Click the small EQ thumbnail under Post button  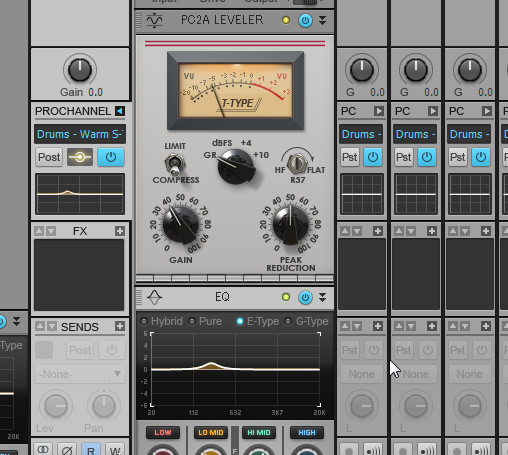click(x=80, y=194)
